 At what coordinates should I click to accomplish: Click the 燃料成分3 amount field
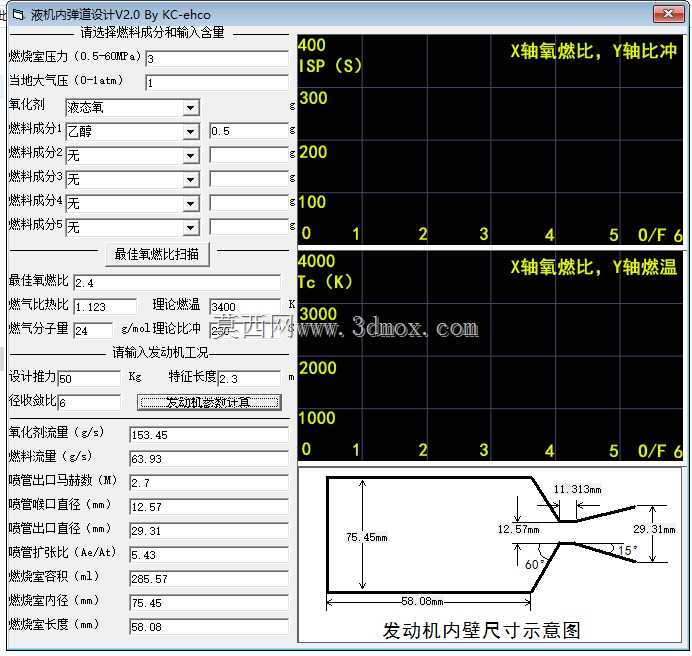click(249, 179)
